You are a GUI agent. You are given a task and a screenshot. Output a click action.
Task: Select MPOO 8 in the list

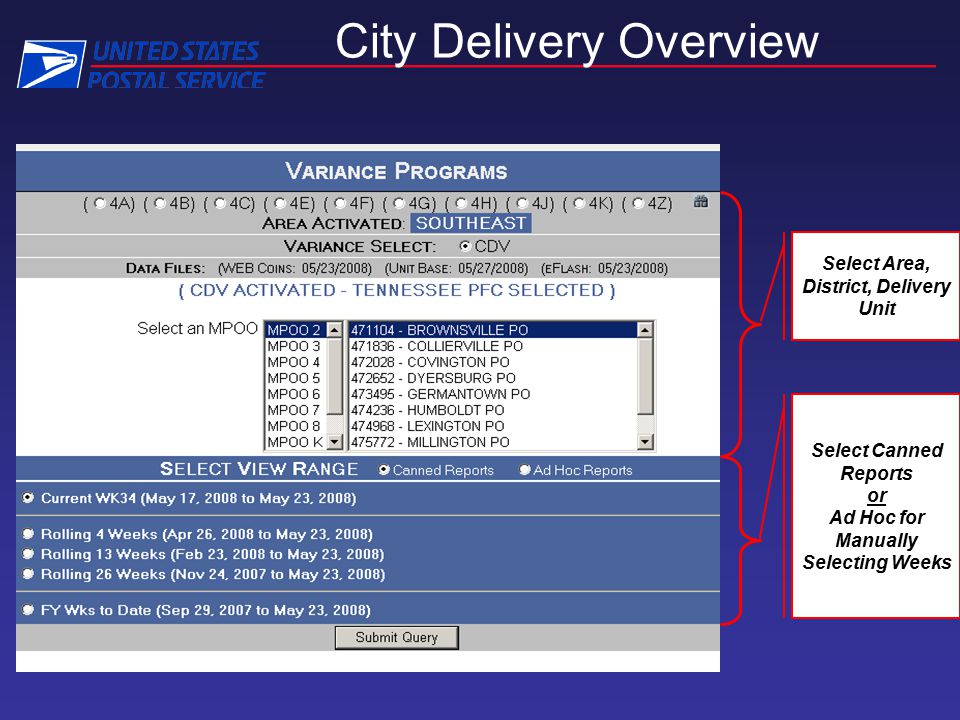[295, 426]
